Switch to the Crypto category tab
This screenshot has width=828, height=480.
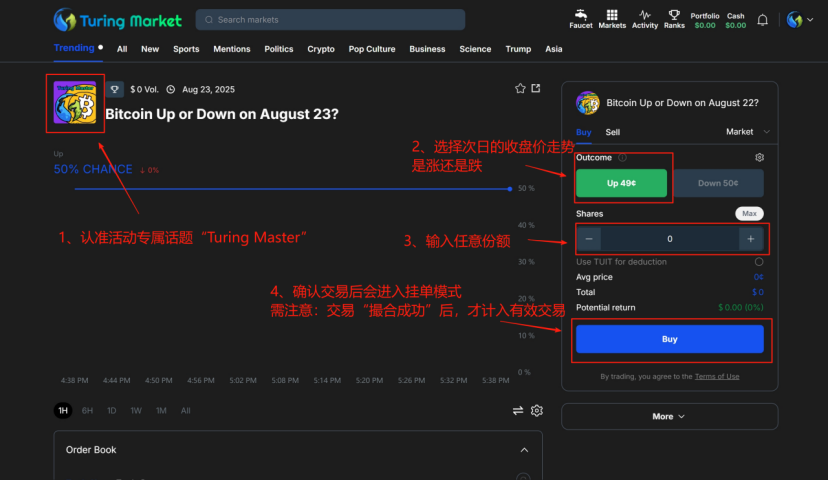321,49
